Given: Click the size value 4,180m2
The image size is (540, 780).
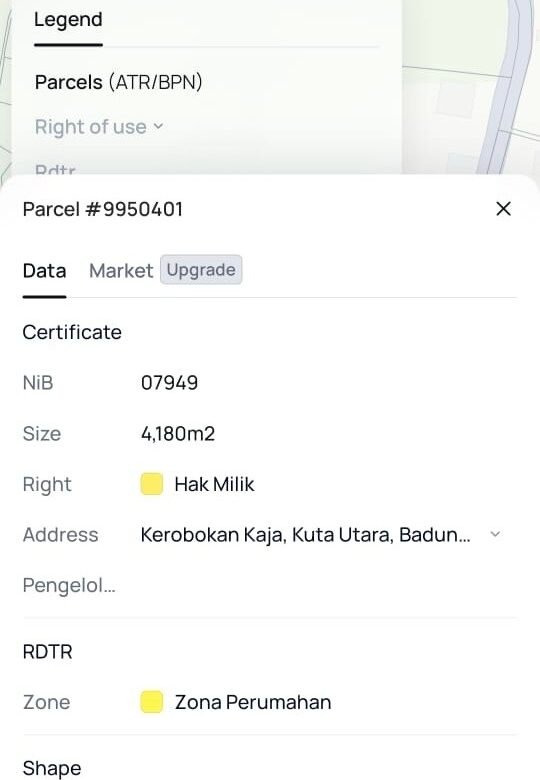Looking at the screenshot, I should point(178,434).
